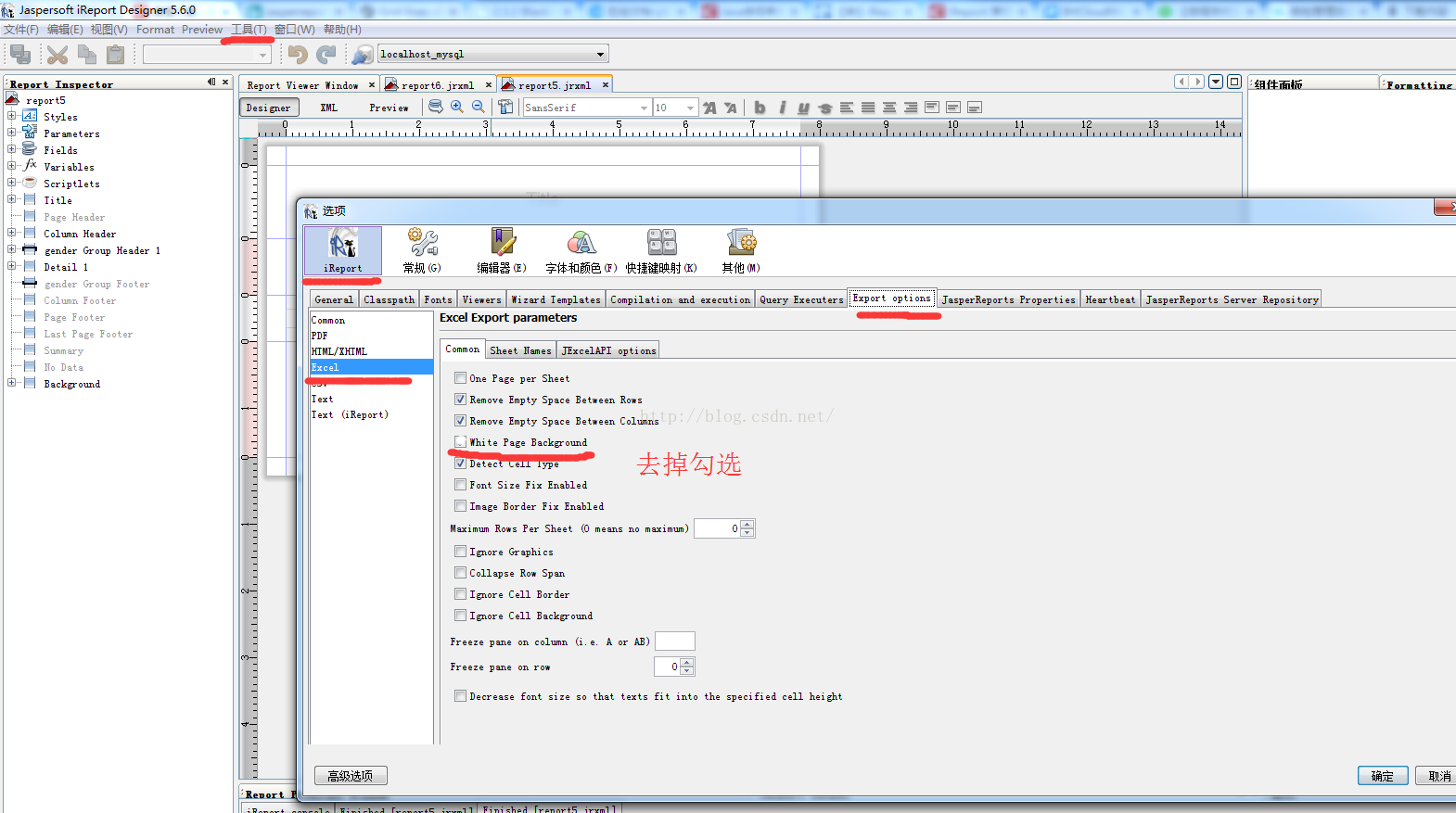The height and width of the screenshot is (813, 1456).
Task: Switch to the Export options tab
Action: [x=892, y=299]
